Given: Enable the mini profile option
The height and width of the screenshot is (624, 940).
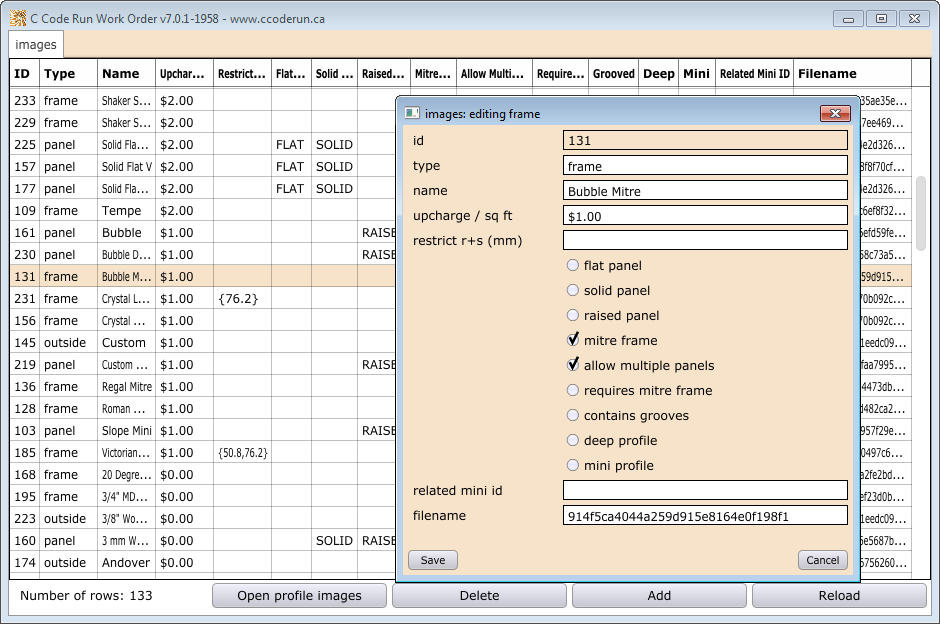Looking at the screenshot, I should pyautogui.click(x=573, y=466).
